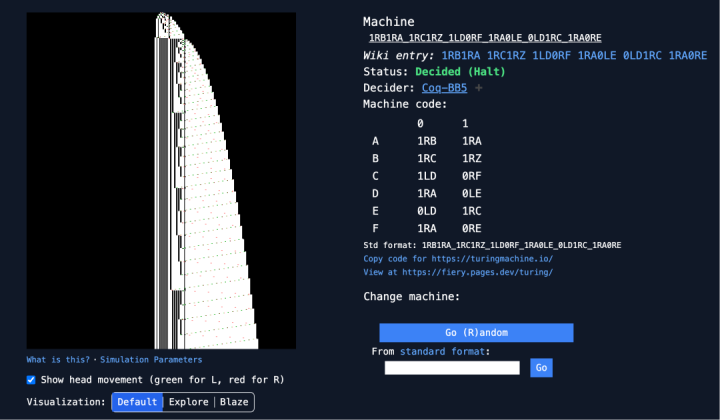Select the Default visualization mode

136,402
